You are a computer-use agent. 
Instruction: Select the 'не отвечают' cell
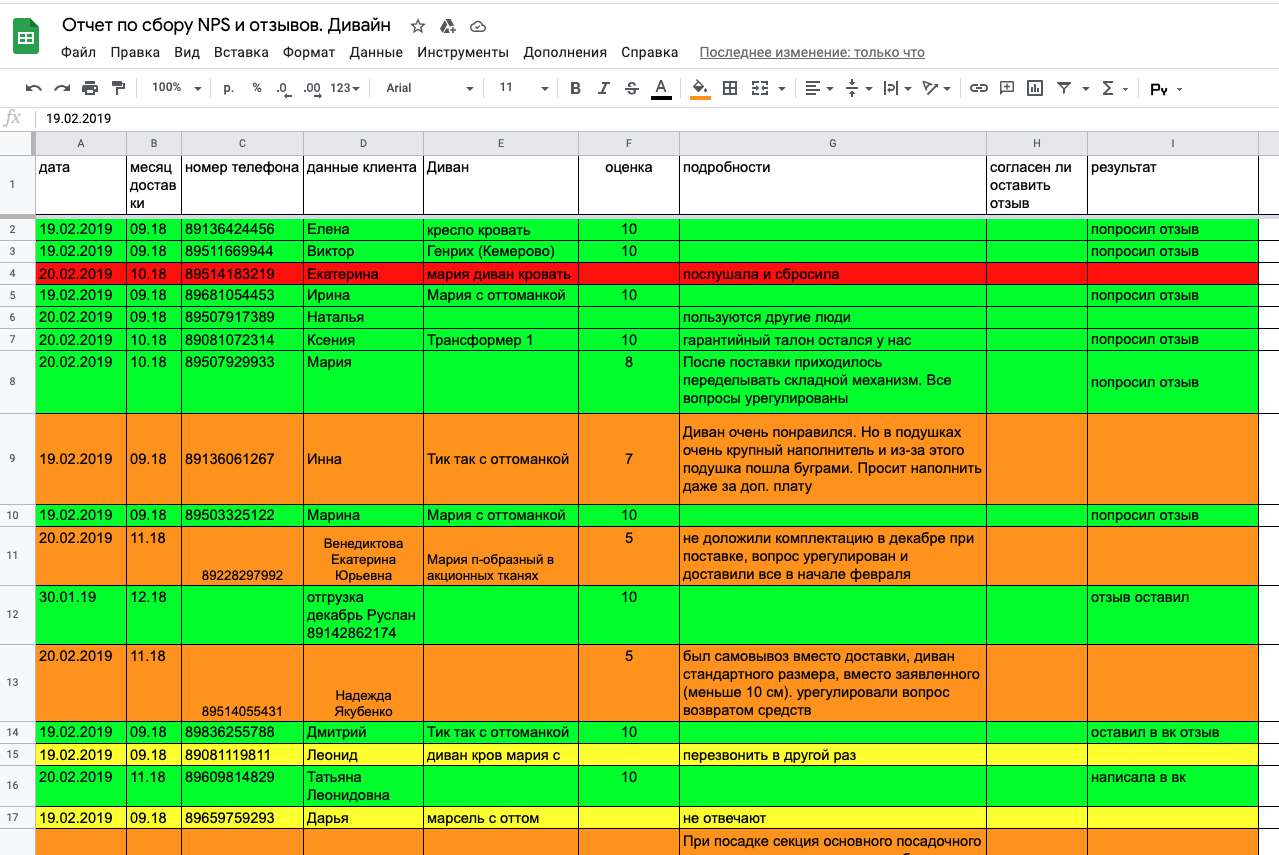tap(833, 818)
